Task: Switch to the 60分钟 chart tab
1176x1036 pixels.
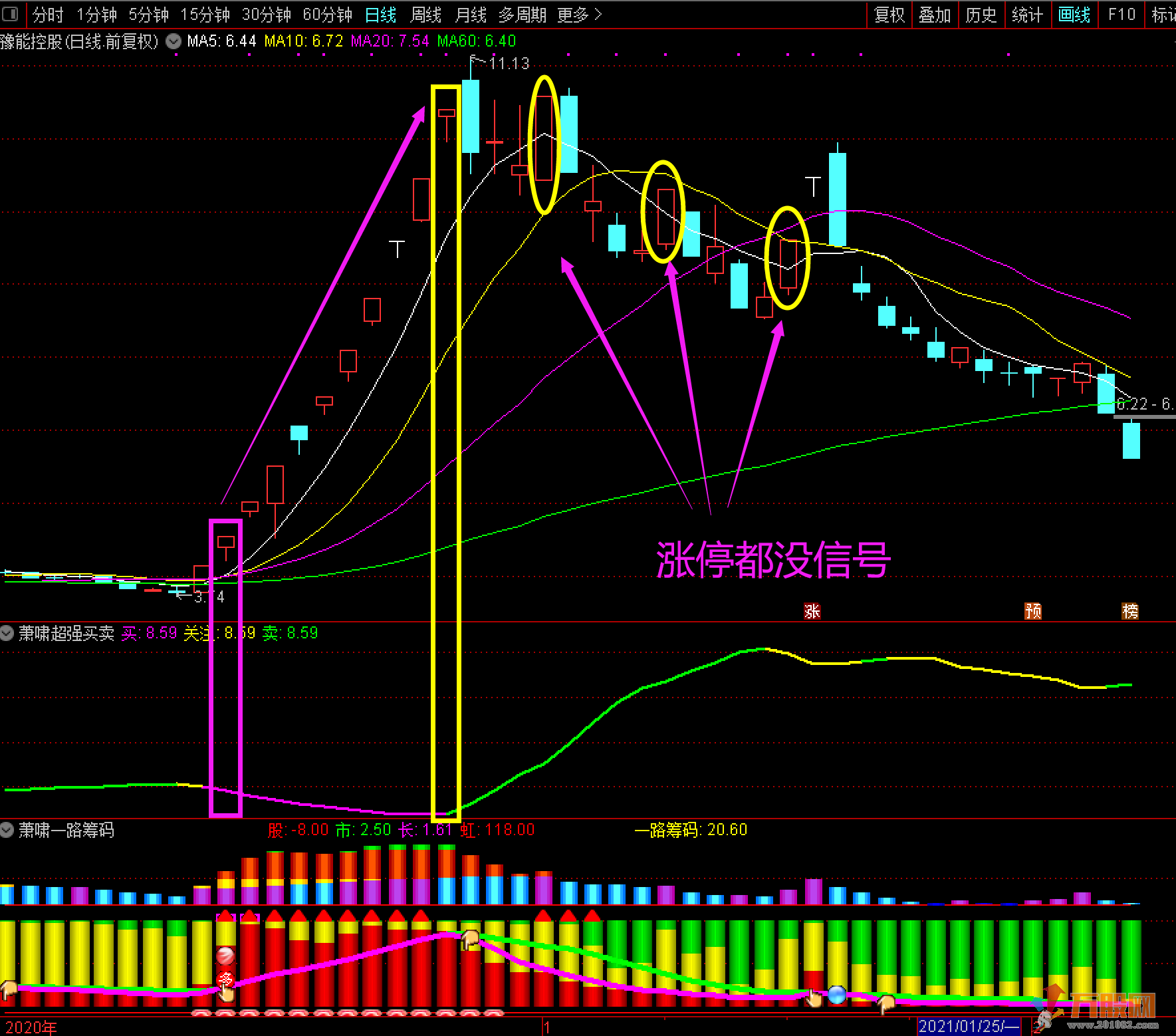Action: point(327,15)
